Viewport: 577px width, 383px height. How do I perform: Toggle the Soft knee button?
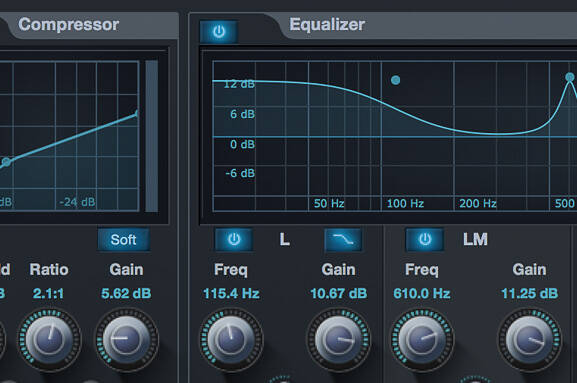pos(124,240)
